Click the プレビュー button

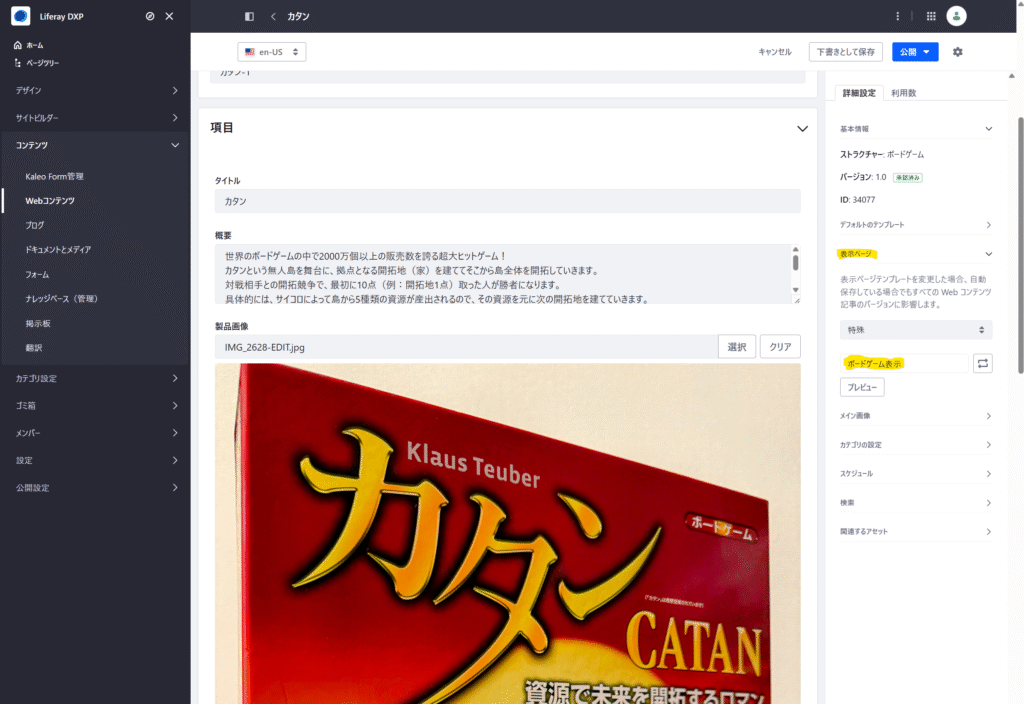click(862, 387)
